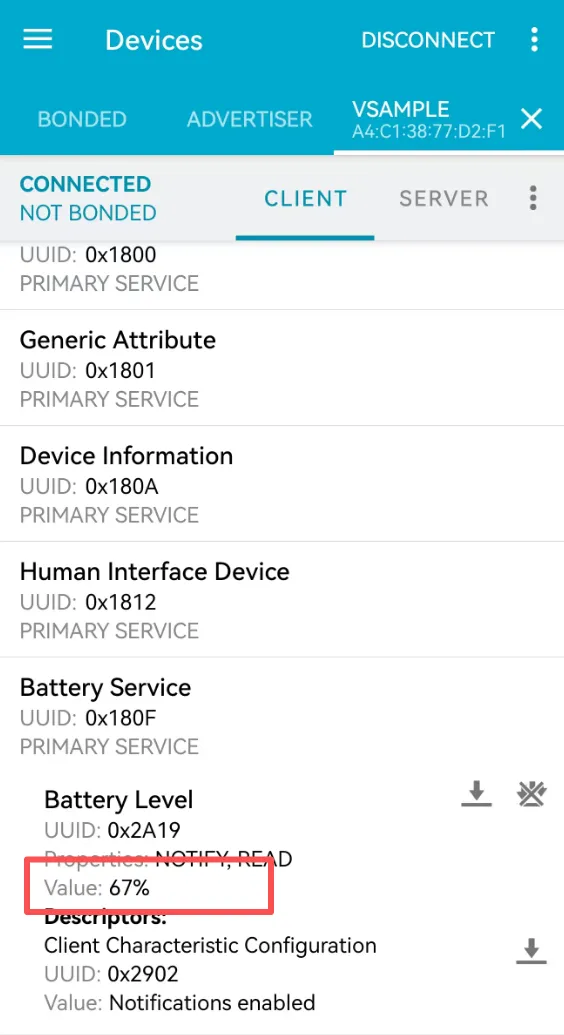The width and height of the screenshot is (564, 1035).
Task: Tap the DISCONNECT button
Action: coord(427,40)
